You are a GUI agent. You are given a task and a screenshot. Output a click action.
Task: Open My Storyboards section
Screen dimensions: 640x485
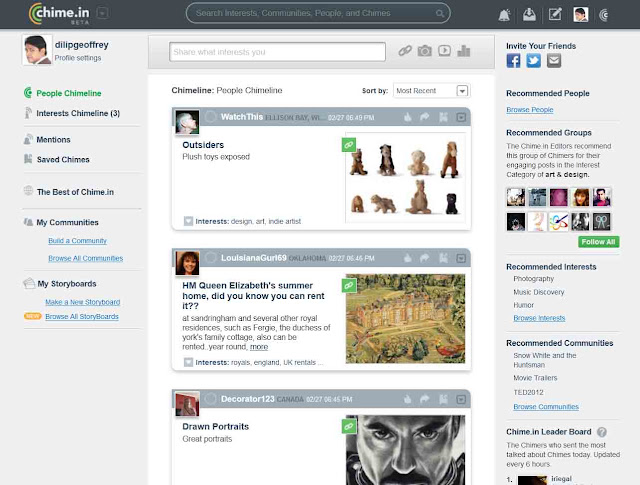click(67, 284)
